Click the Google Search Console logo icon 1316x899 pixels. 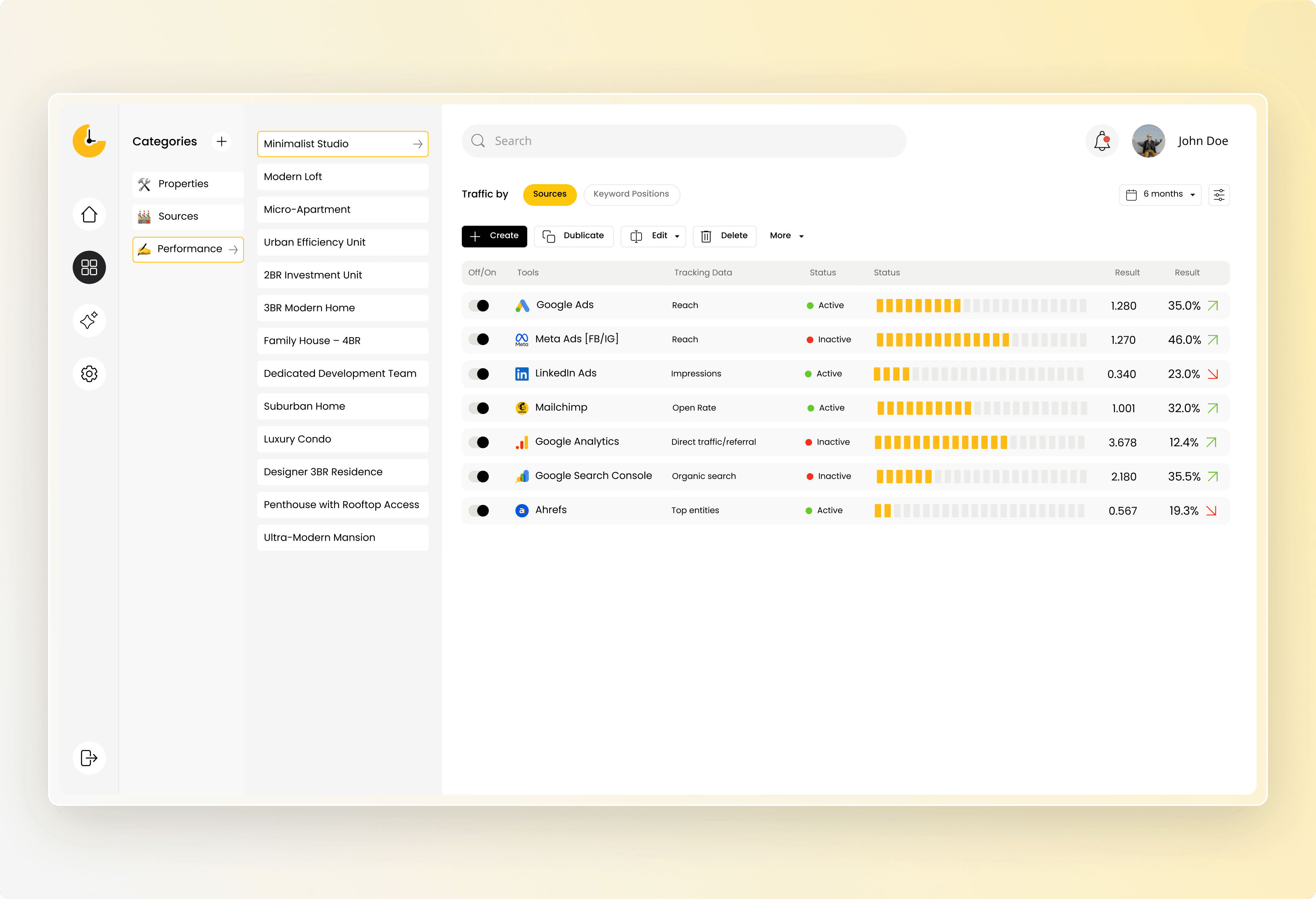522,476
